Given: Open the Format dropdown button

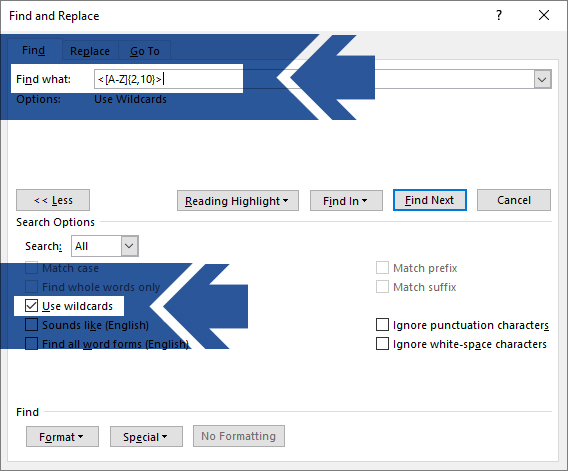Looking at the screenshot, I should 62,437.
